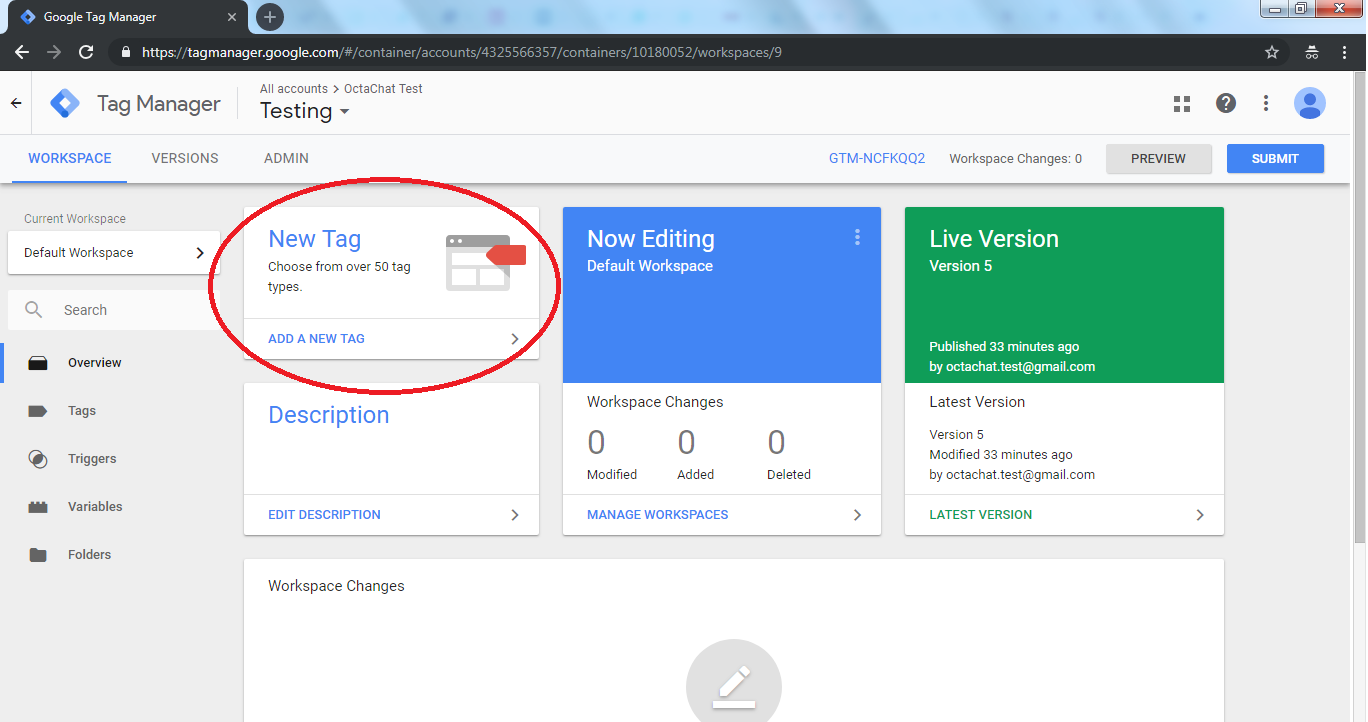The image size is (1368, 722).
Task: Click the Add a New Tag link
Action: [316, 339]
